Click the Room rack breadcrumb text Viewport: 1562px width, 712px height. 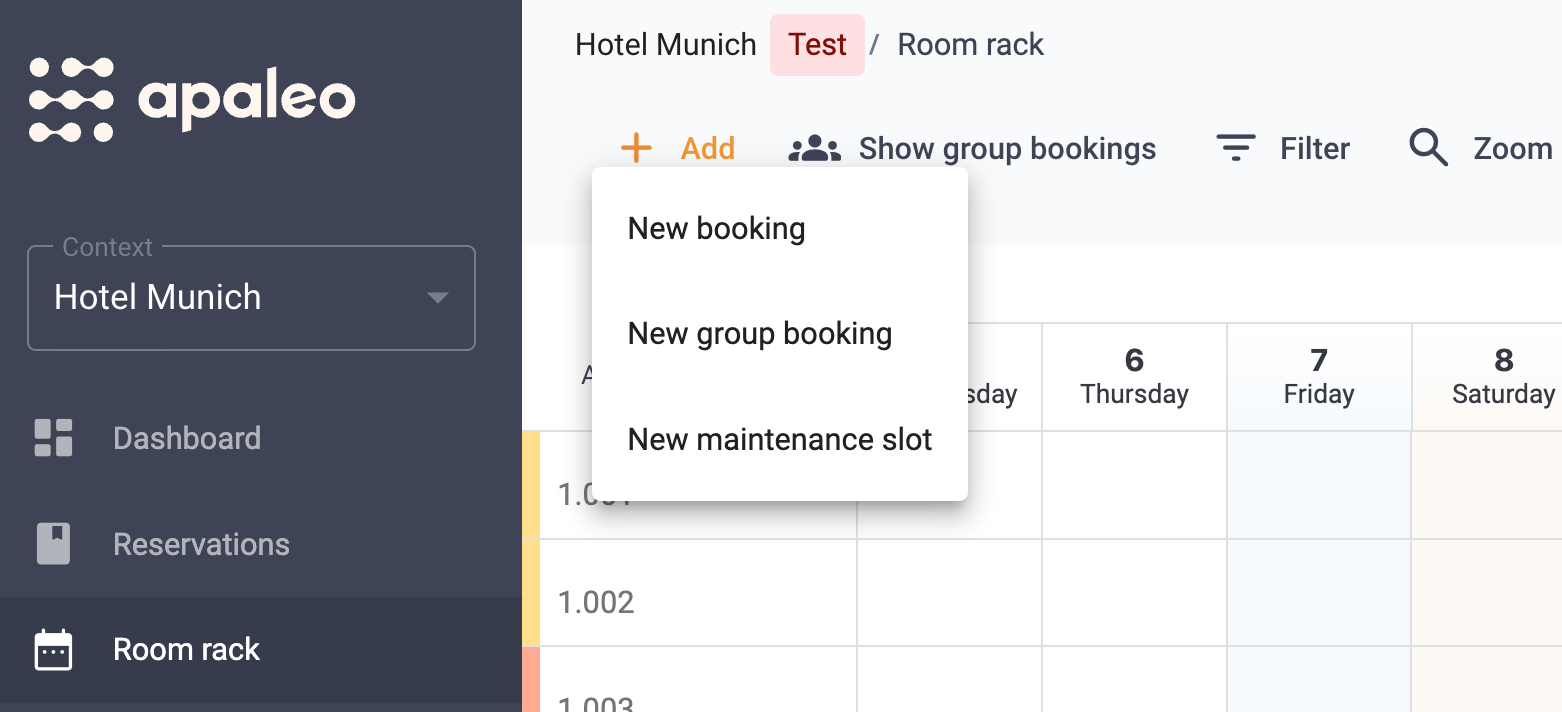click(x=970, y=45)
